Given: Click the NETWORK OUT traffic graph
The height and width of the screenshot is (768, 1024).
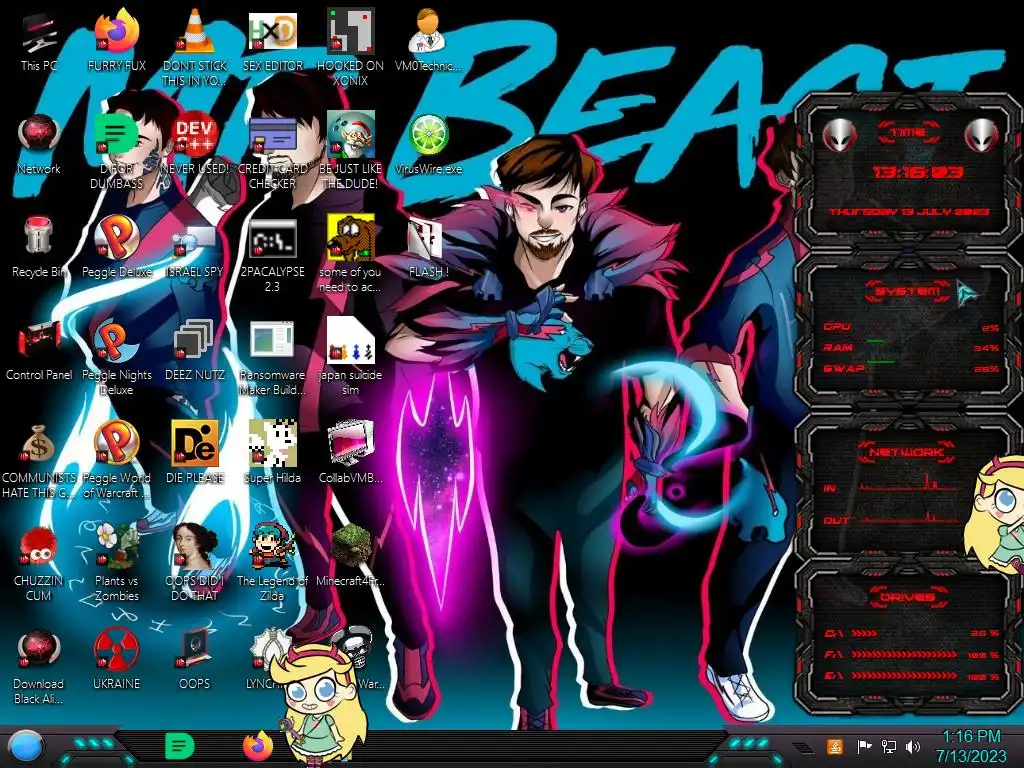Looking at the screenshot, I should coord(910,517).
